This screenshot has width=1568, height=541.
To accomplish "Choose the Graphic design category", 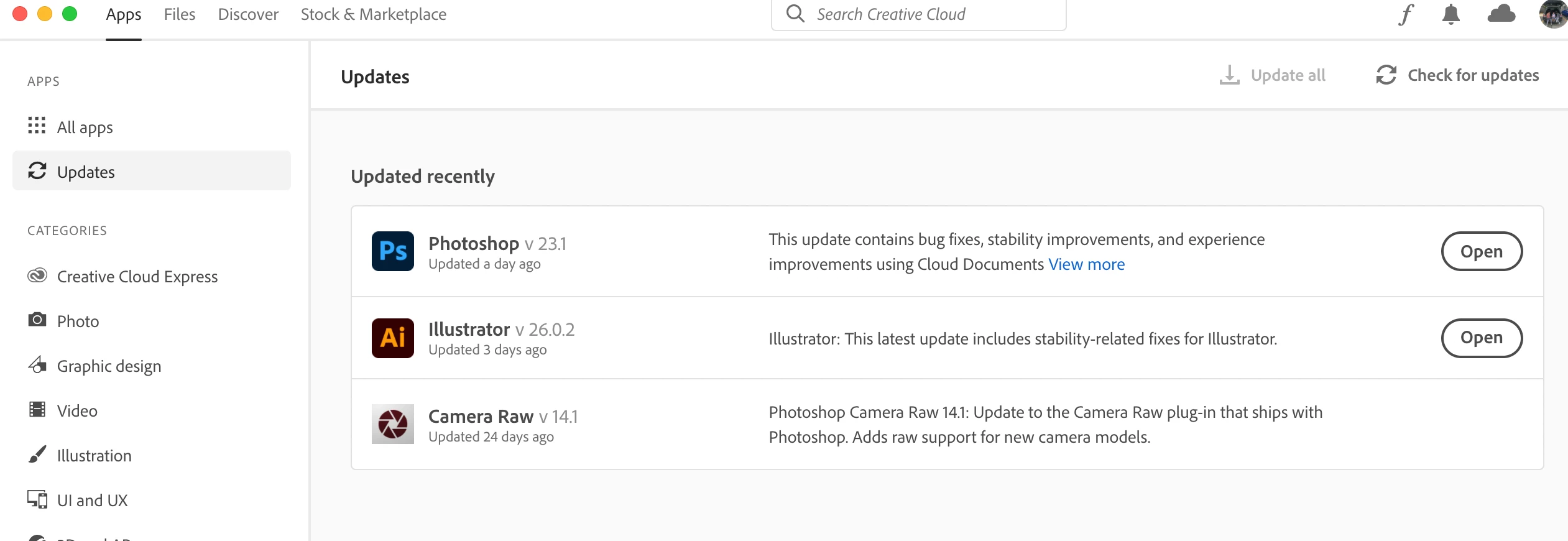I will (x=109, y=366).
